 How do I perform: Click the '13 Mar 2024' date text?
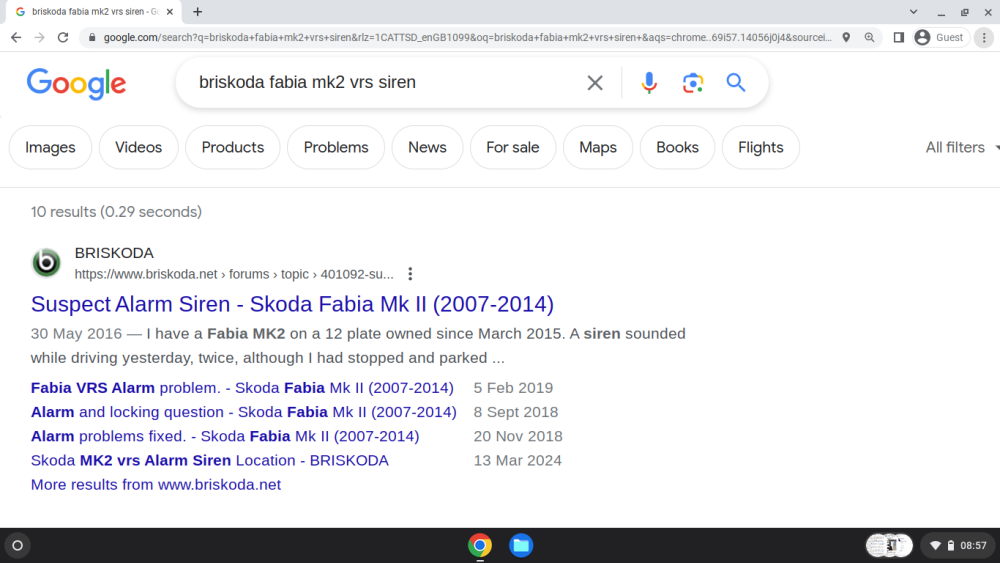(517, 460)
